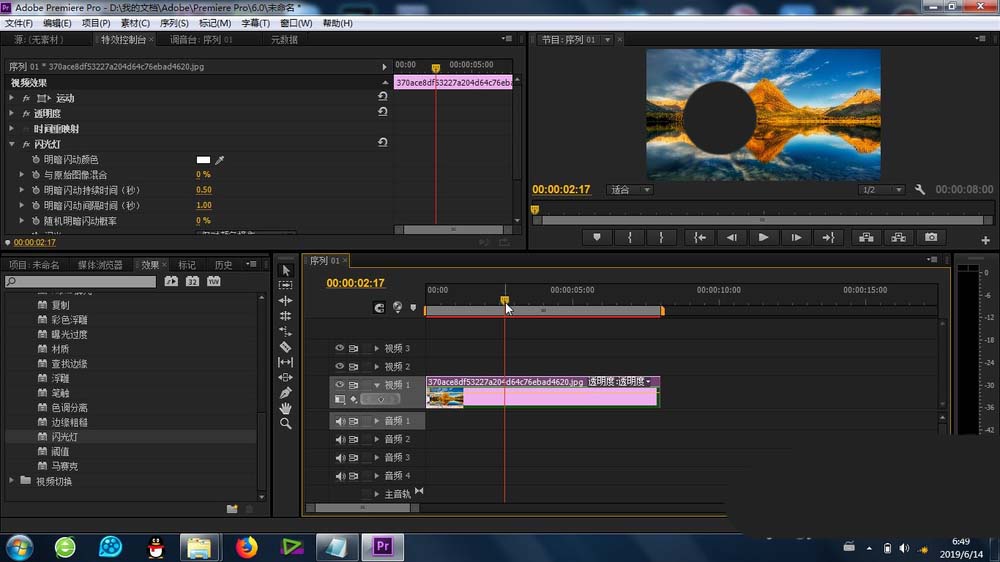Select the Slide tool
This screenshot has width=1000, height=562.
click(286, 378)
